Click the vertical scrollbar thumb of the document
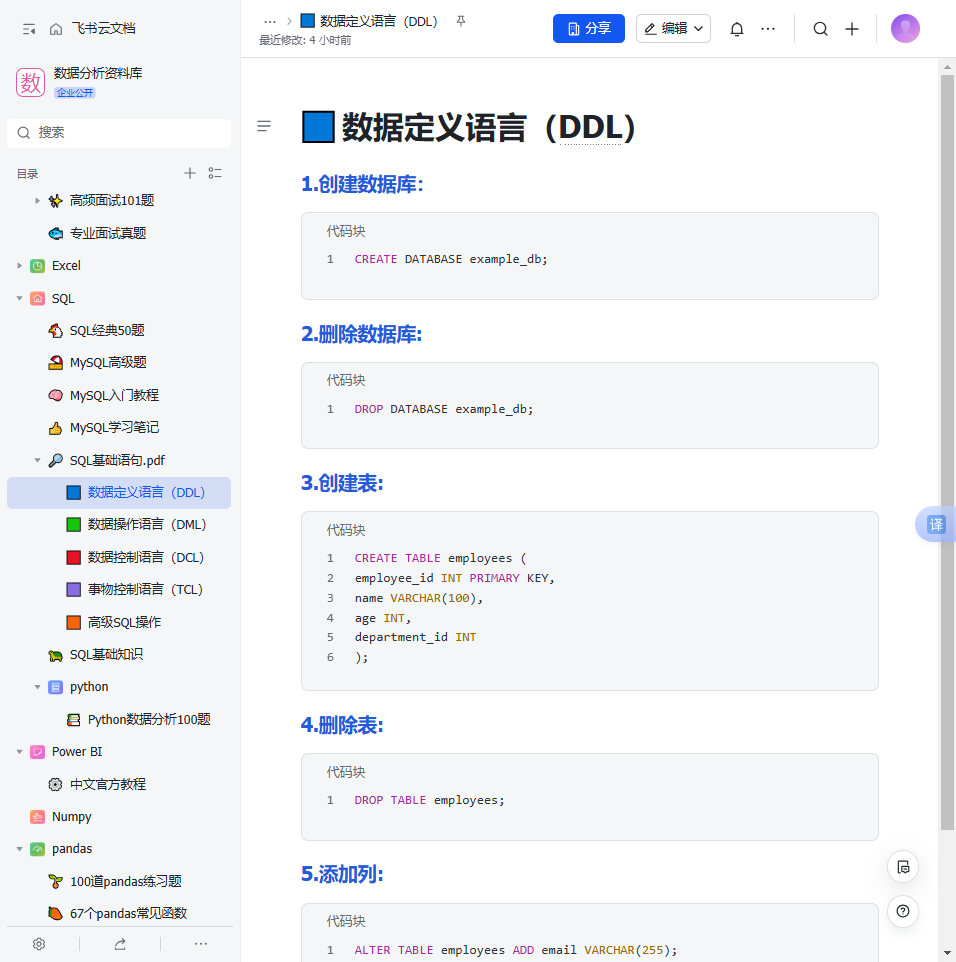Screen dimensions: 956x962 pos(947,452)
